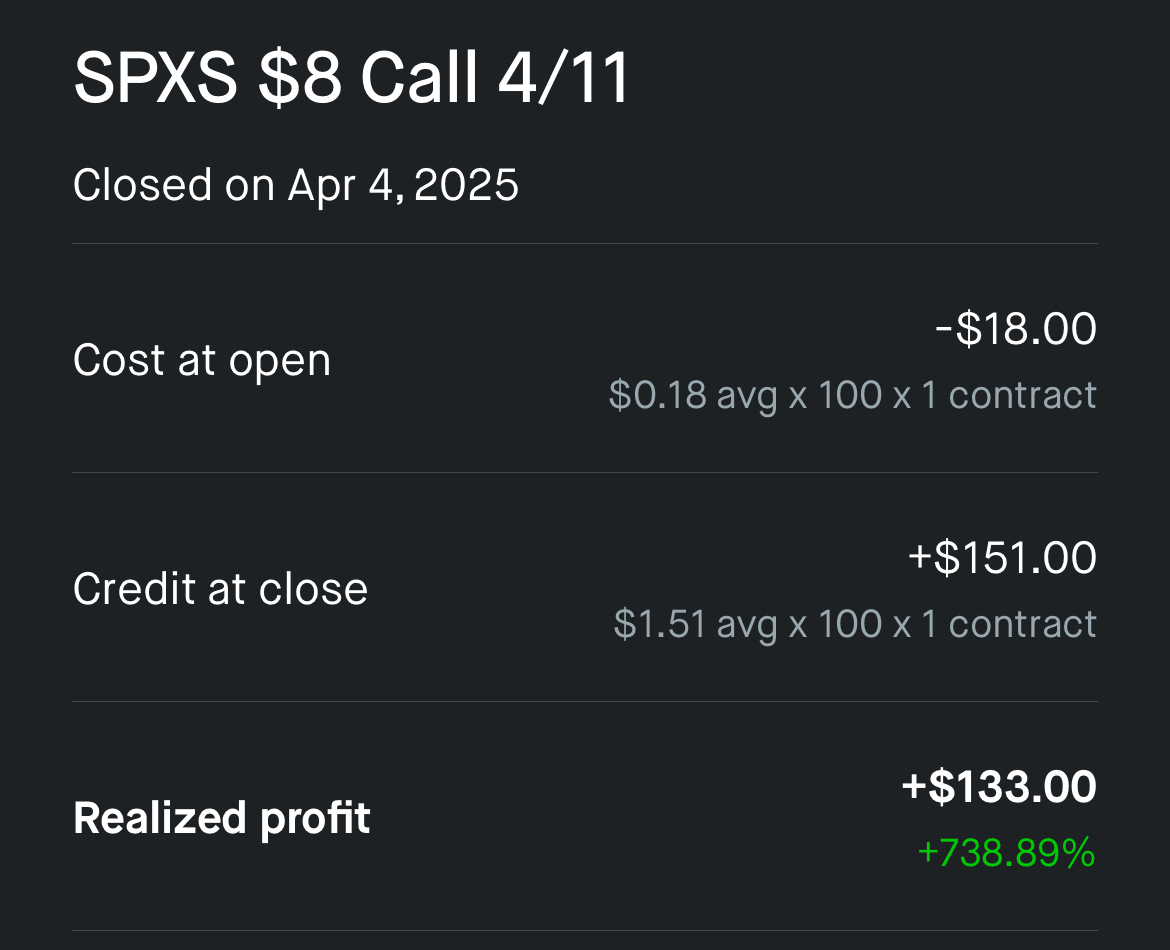The height and width of the screenshot is (950, 1170).
Task: Click the Credit at close label
Action: click(220, 589)
